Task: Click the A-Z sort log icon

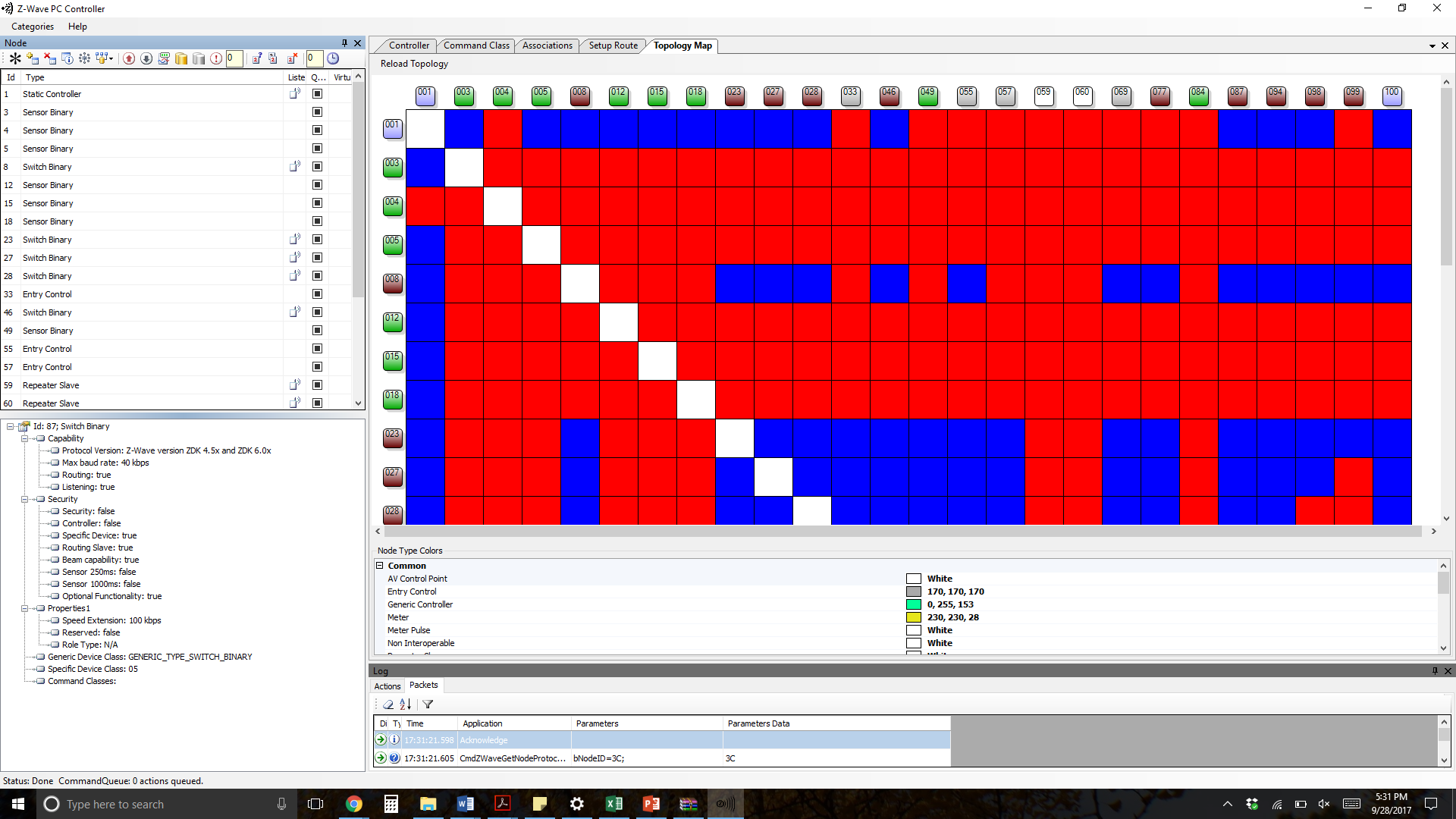Action: pos(406,704)
